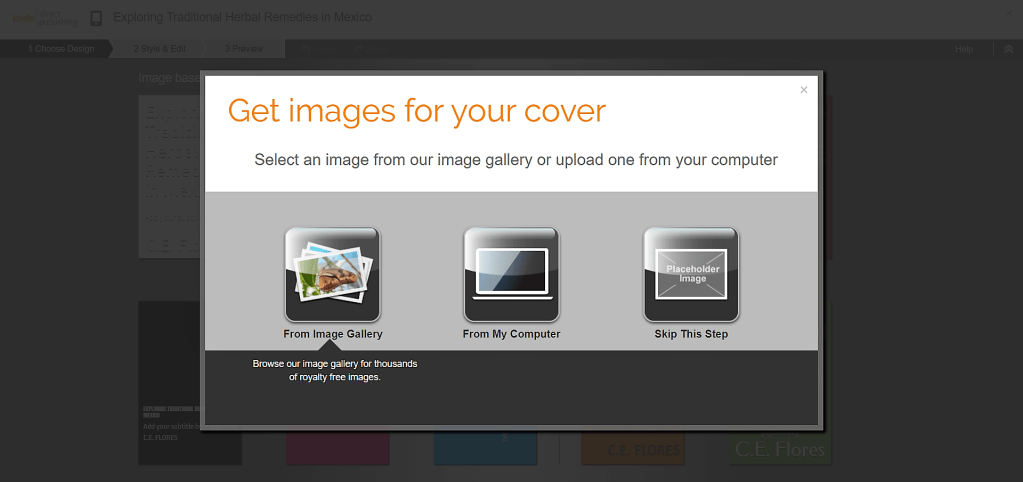Open the From Image Gallery photo stack icon

click(332, 274)
